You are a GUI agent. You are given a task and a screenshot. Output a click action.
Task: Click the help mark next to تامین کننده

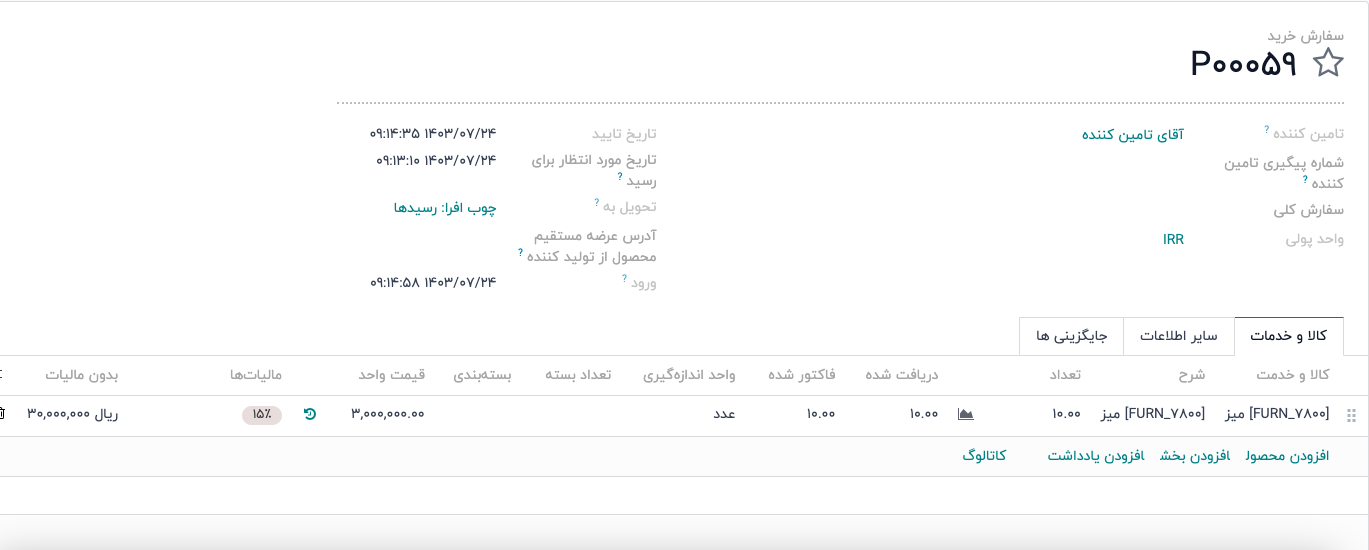point(1266,130)
